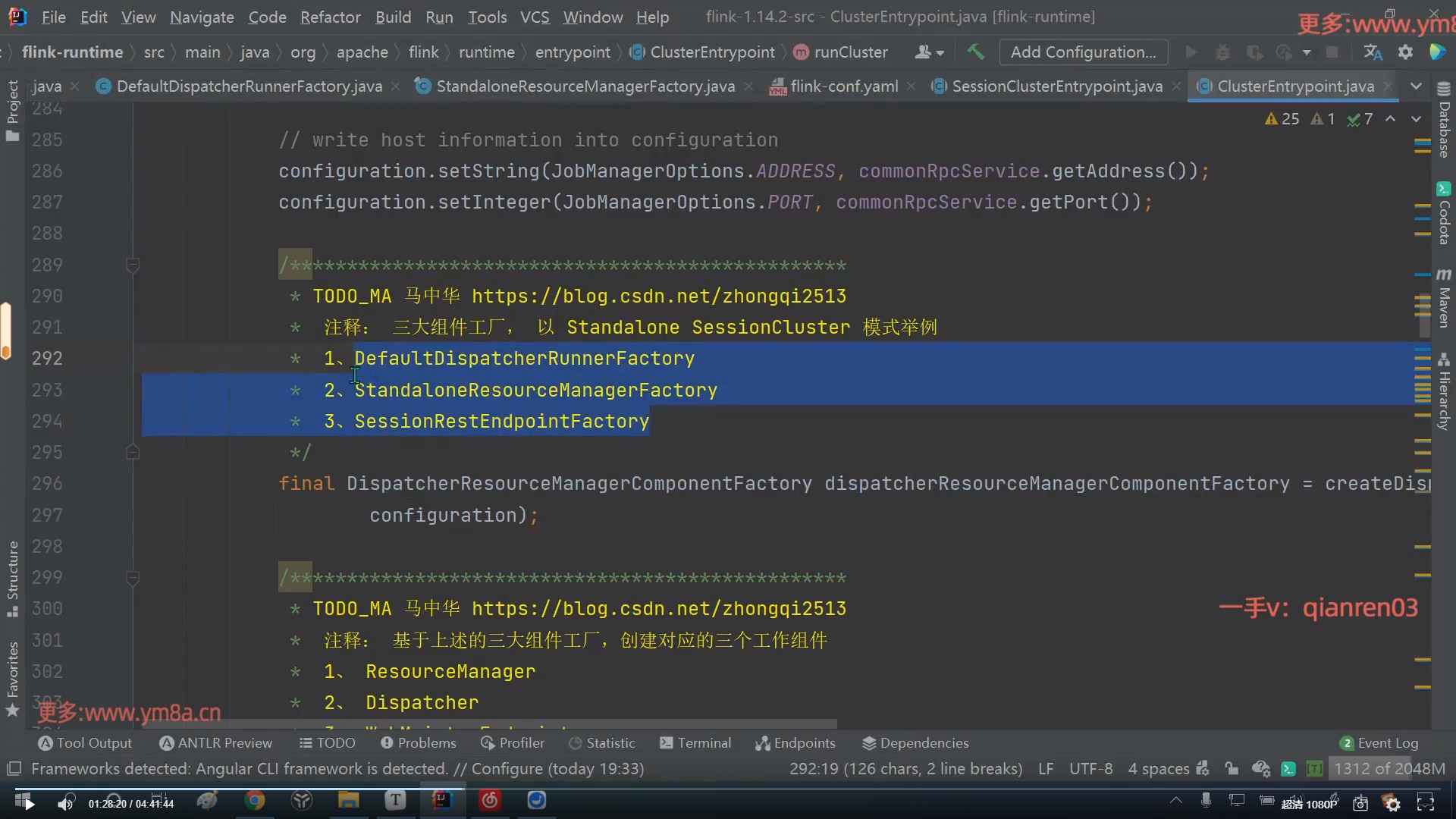Viewport: 1456px width, 819px height.
Task: Open the Database tool window
Action: 1444,121
